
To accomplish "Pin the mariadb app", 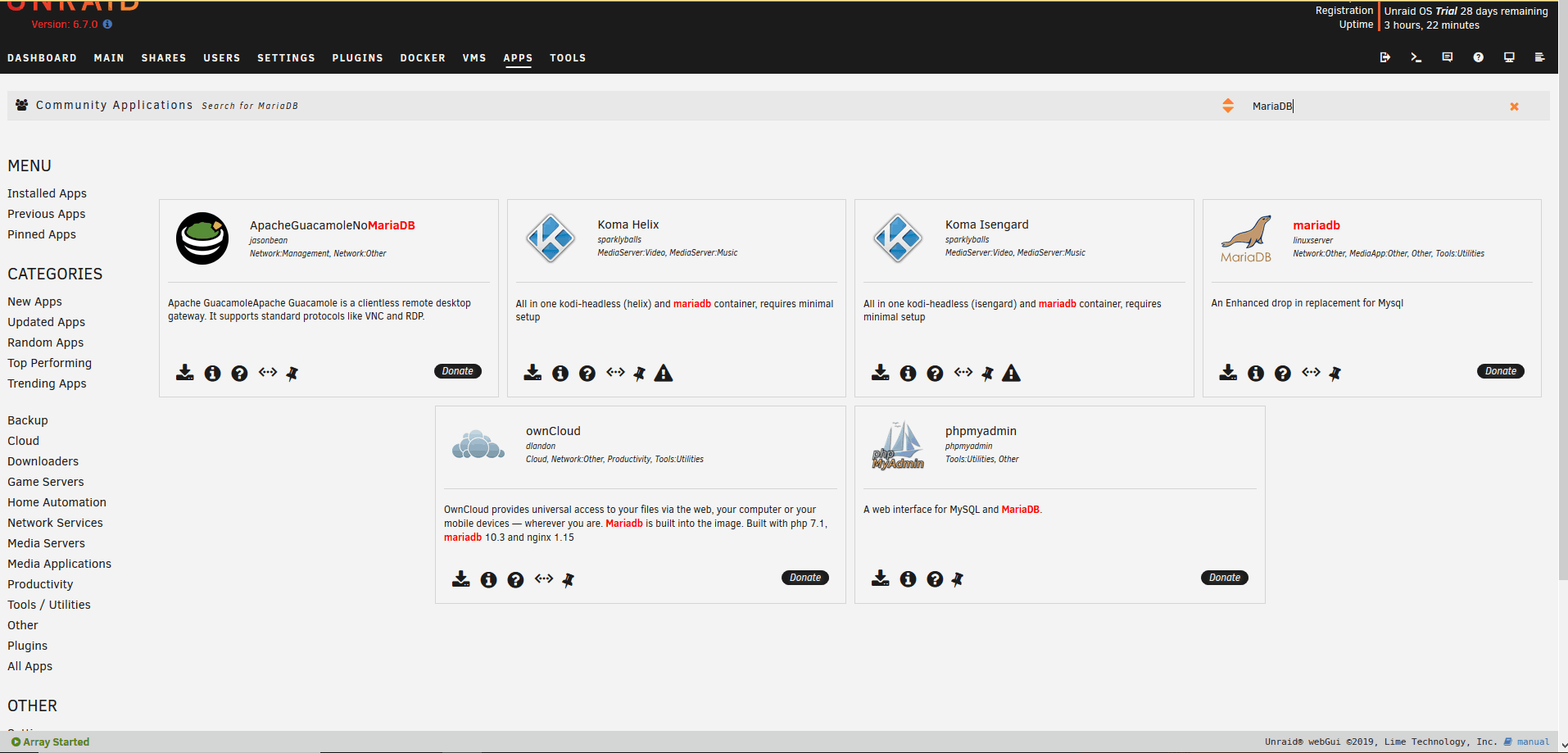I will click(1335, 374).
